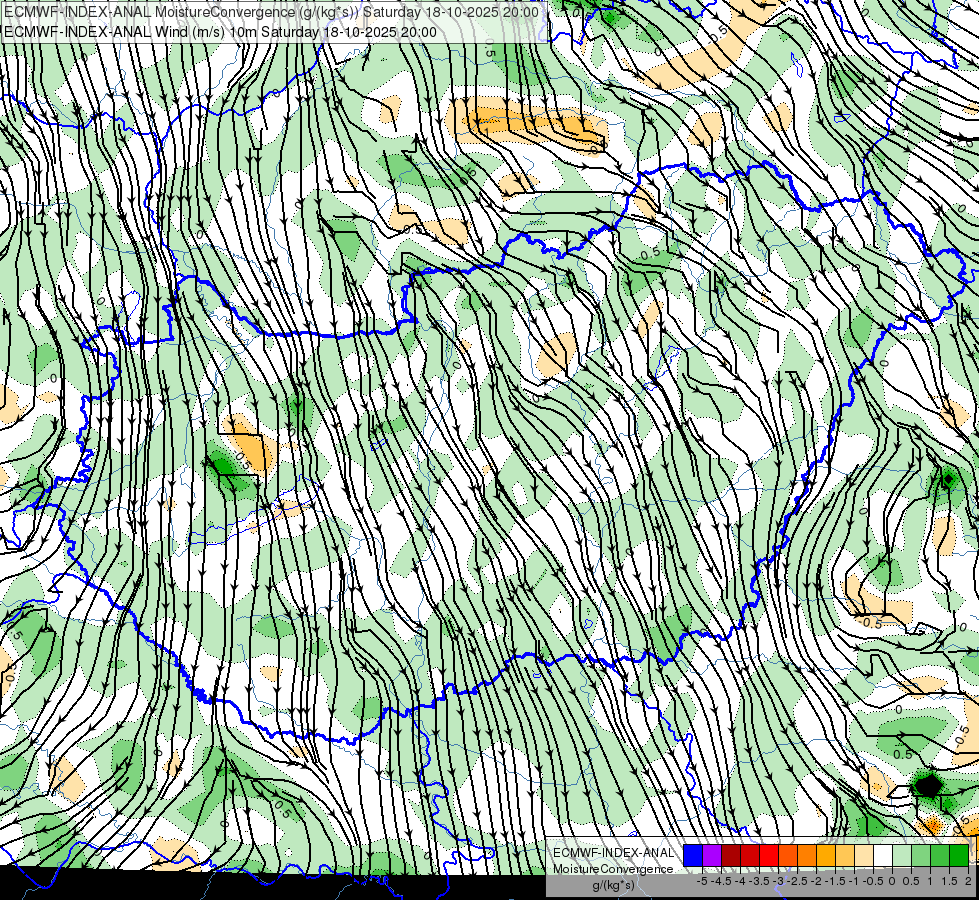Click the blue legend swatch below -5
979x900 pixels.
(x=693, y=856)
